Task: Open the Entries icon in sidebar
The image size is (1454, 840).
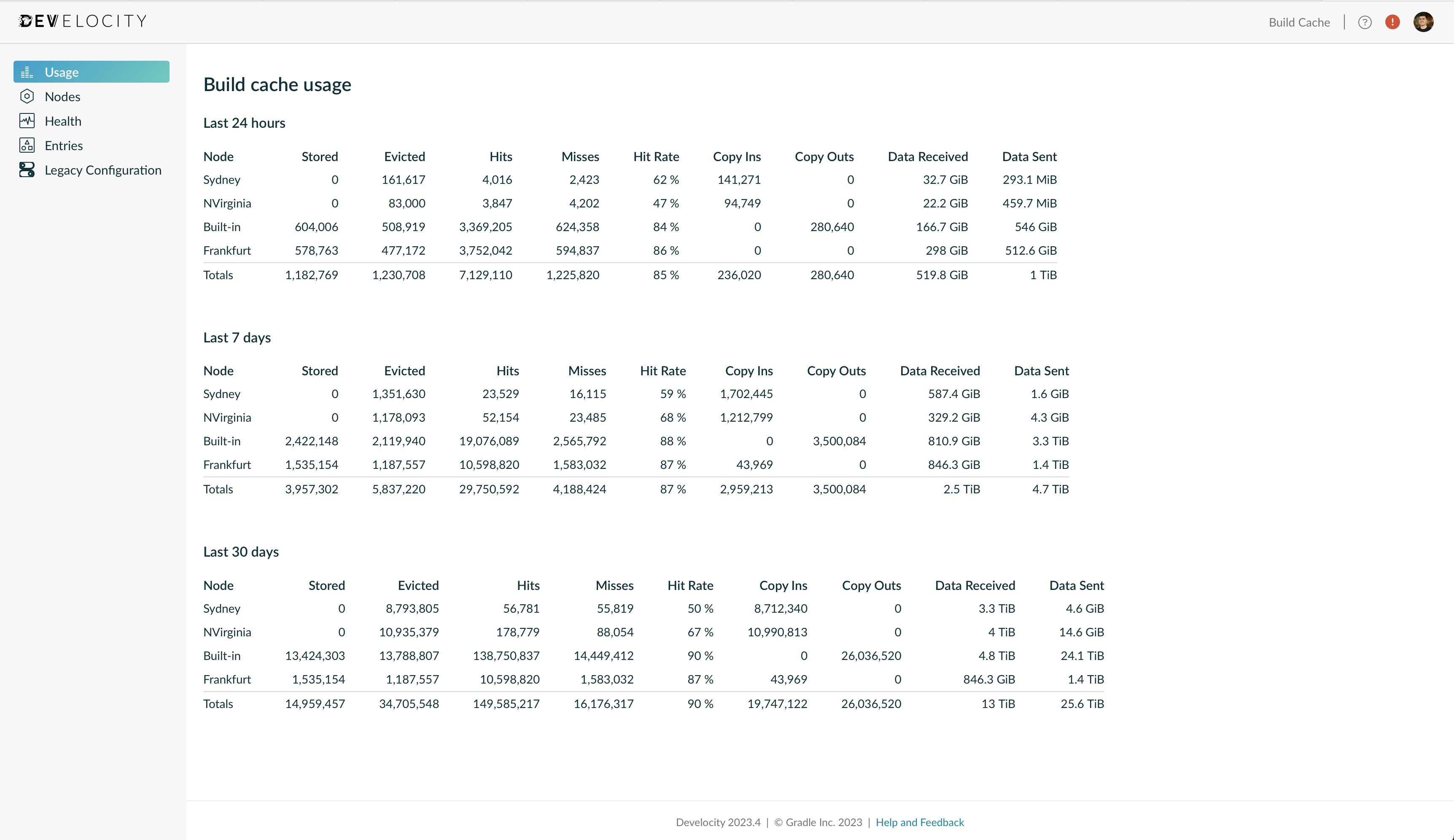Action: pyautogui.click(x=27, y=145)
